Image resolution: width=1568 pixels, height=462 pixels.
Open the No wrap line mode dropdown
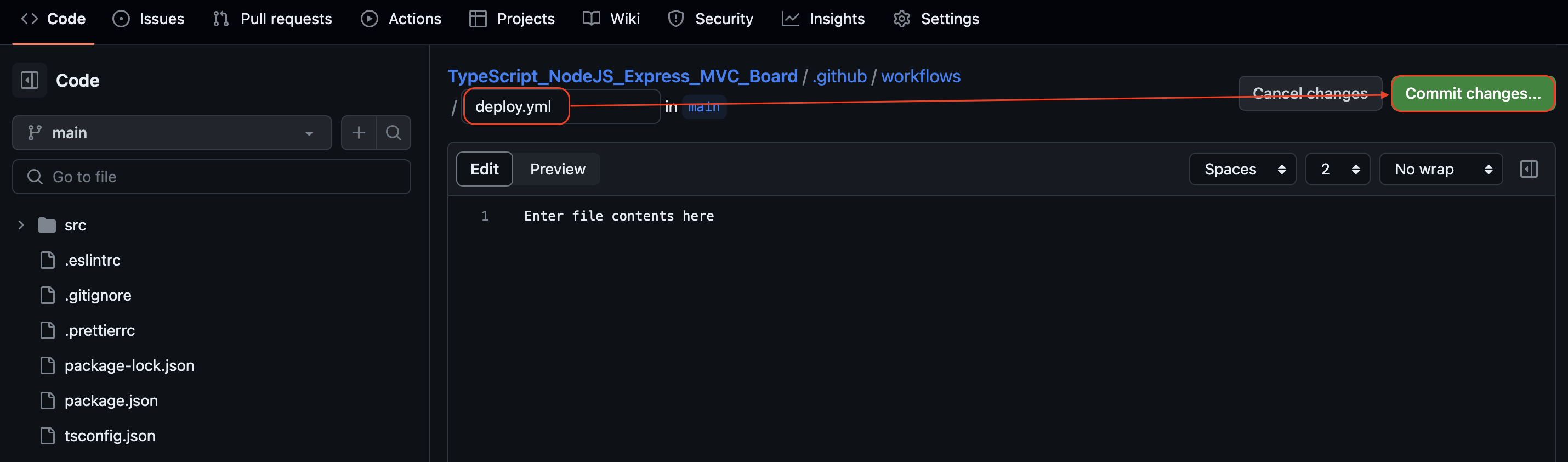coord(1441,169)
